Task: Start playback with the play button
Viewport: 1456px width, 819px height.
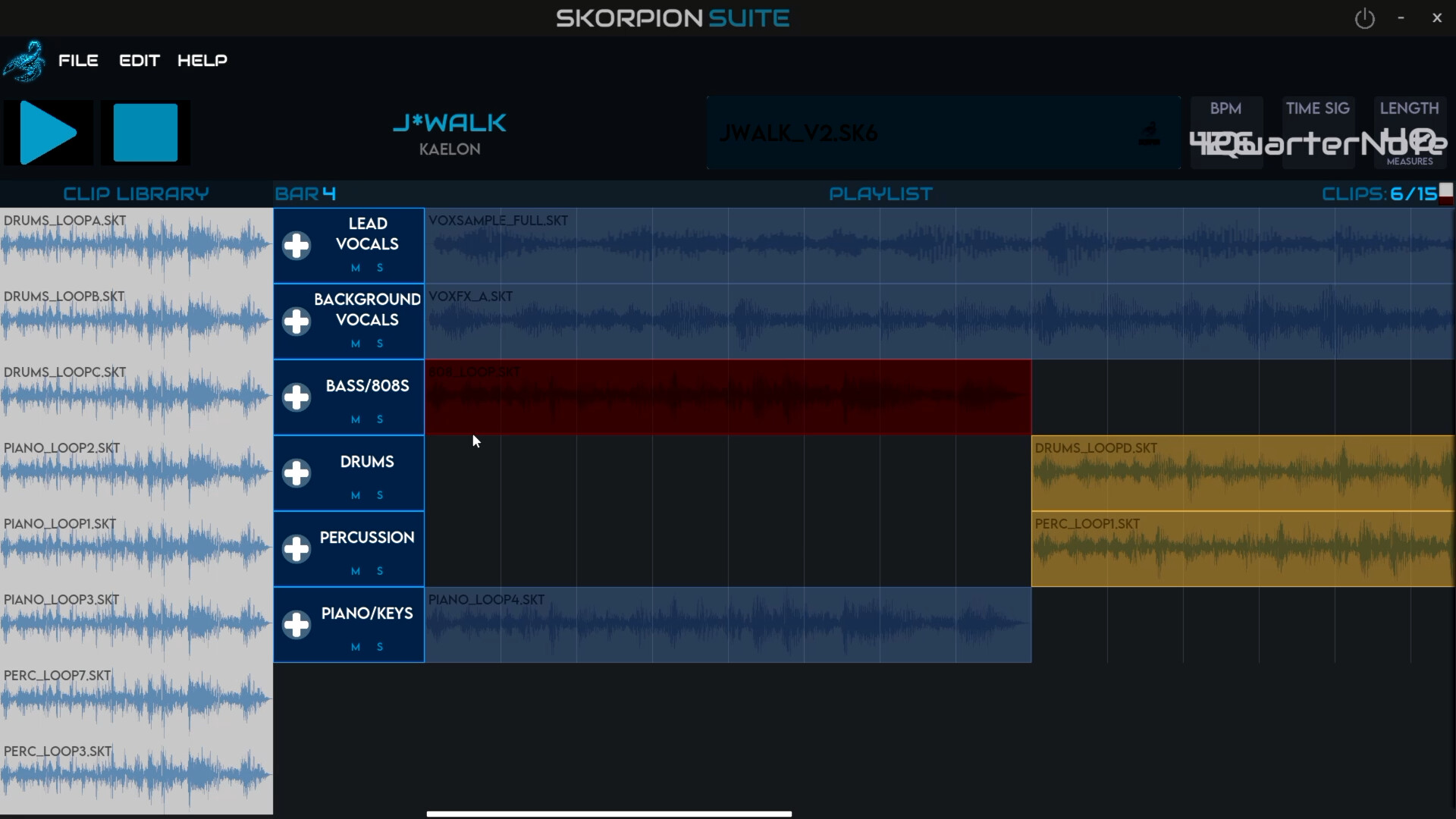Action: tap(49, 133)
